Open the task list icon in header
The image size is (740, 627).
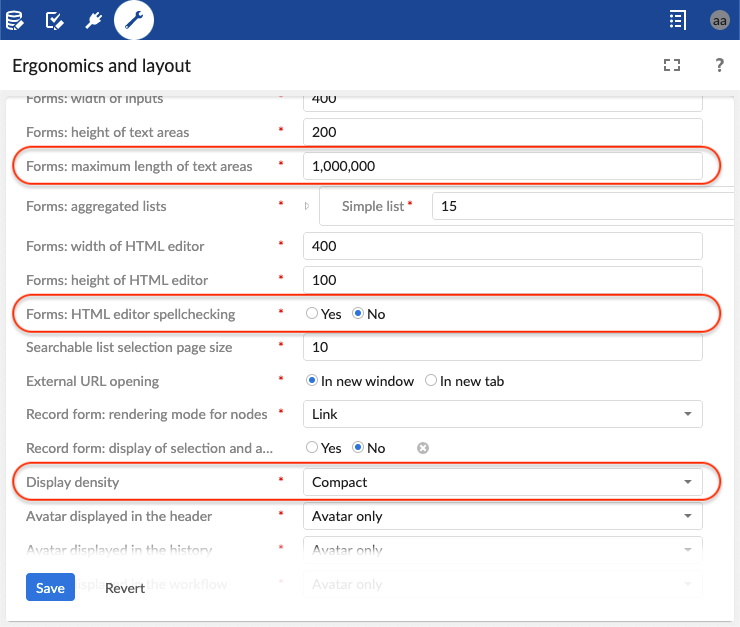pyautogui.click(x=678, y=20)
